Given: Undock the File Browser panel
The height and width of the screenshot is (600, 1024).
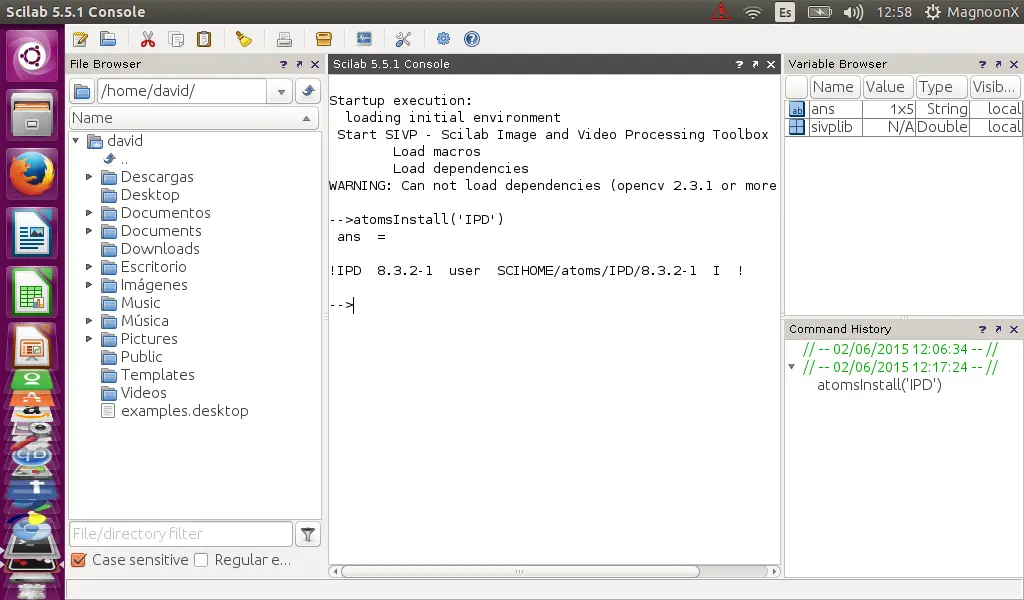Looking at the screenshot, I should (x=299, y=64).
